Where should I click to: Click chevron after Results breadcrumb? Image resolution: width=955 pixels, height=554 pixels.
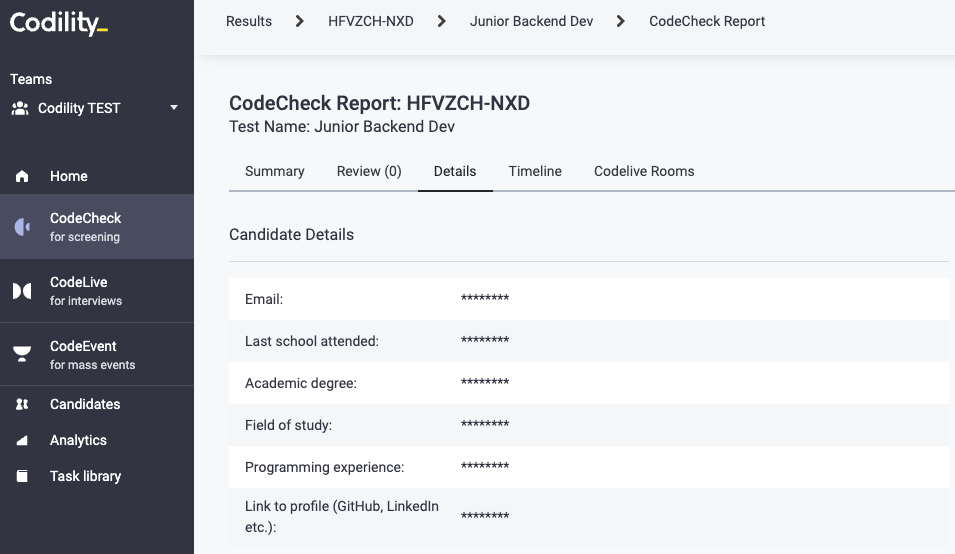[299, 21]
